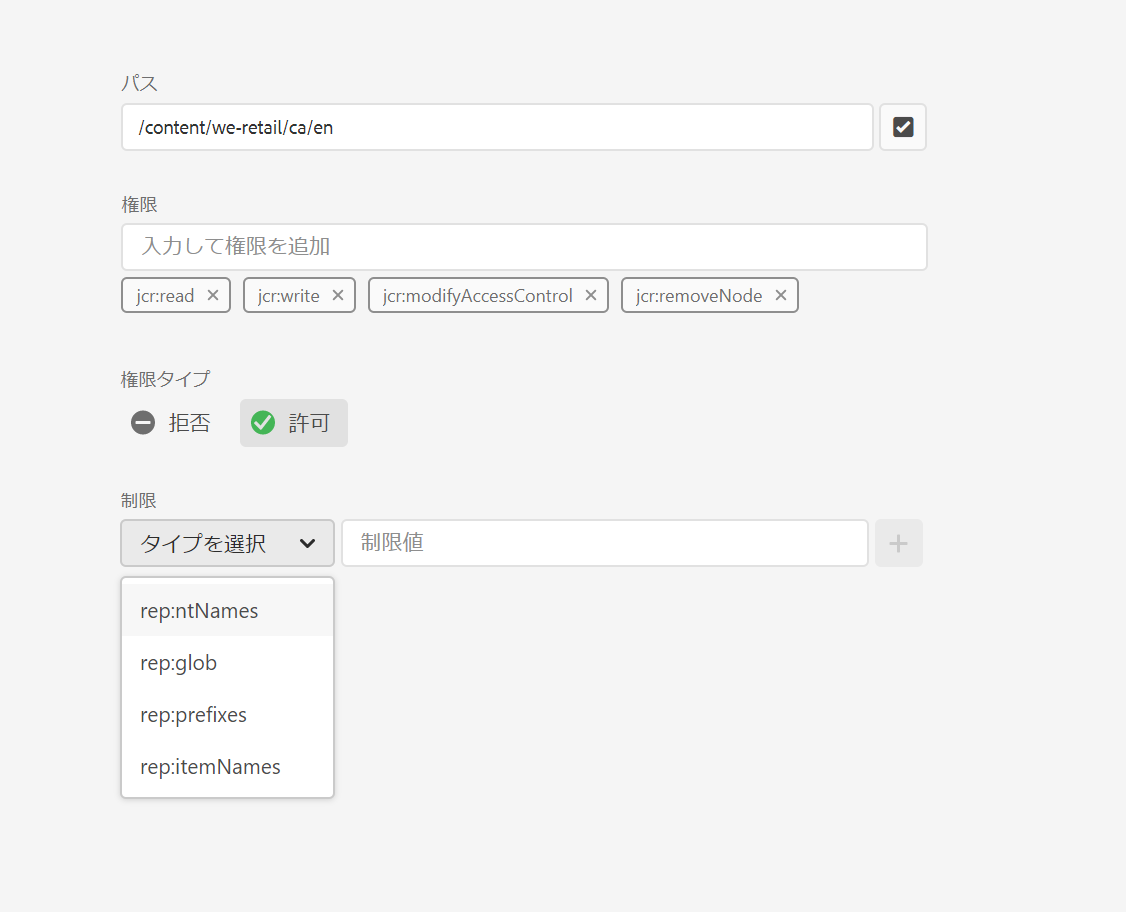Viewport: 1126px width, 912px height.
Task: Toggle the path selection checkbox
Action: [x=903, y=127]
